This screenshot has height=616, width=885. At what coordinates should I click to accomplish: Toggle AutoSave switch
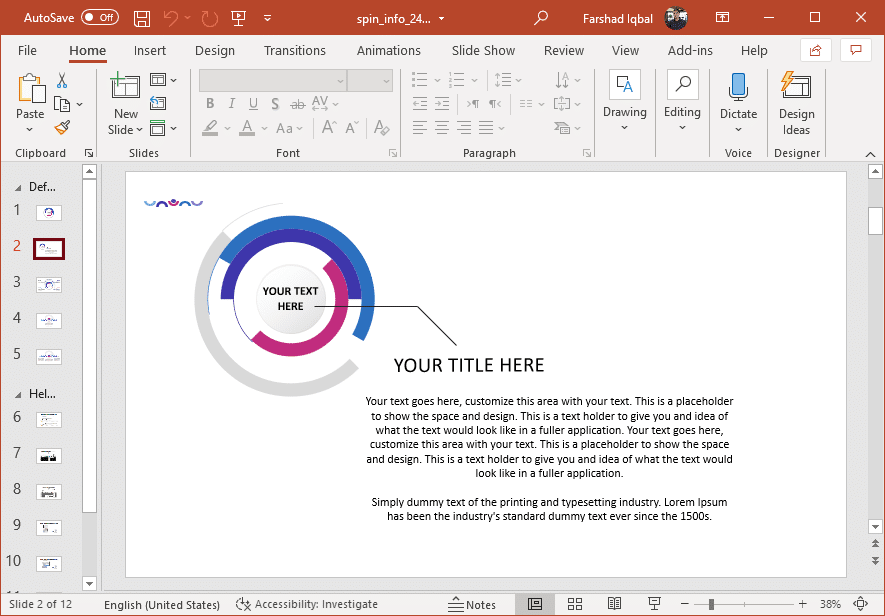click(x=99, y=18)
